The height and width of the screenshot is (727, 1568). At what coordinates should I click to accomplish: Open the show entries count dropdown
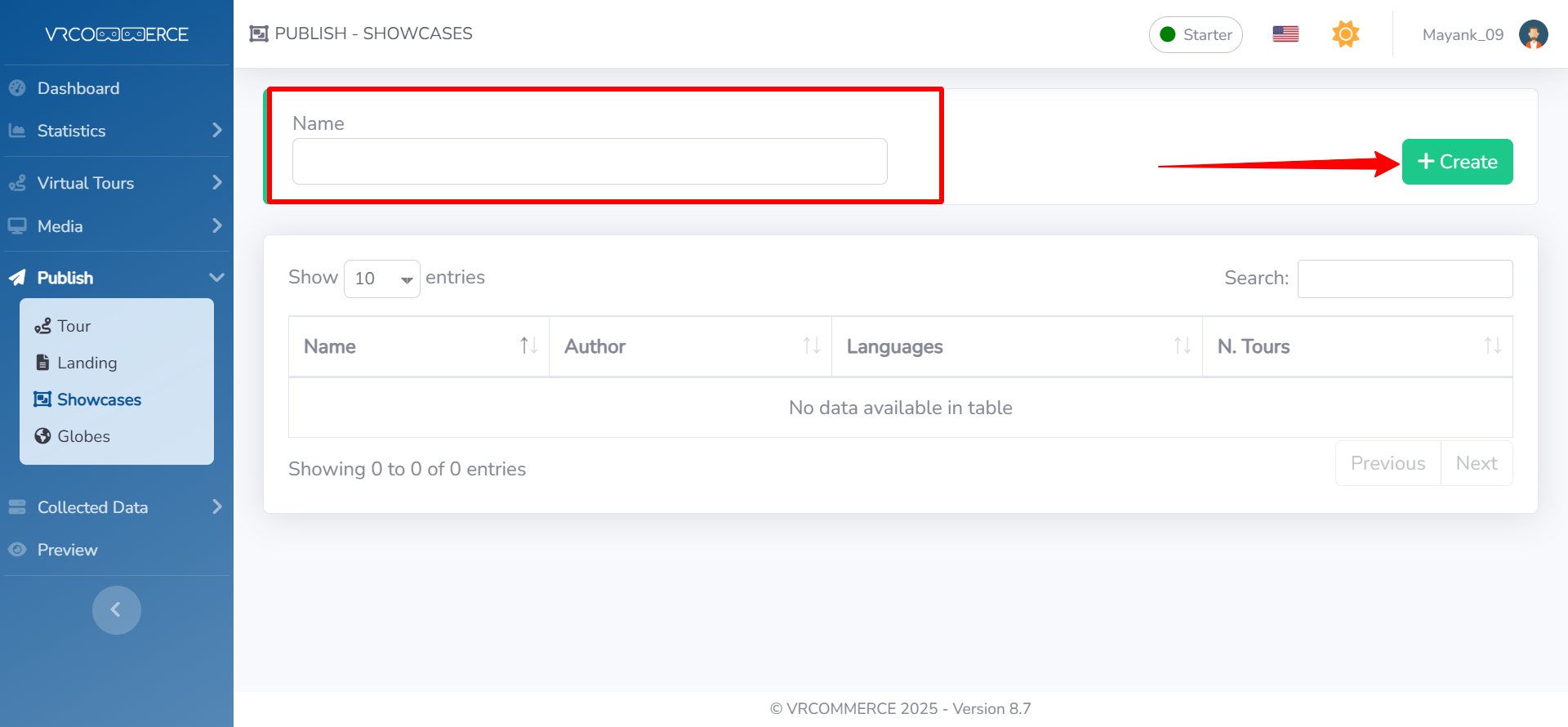tap(381, 279)
